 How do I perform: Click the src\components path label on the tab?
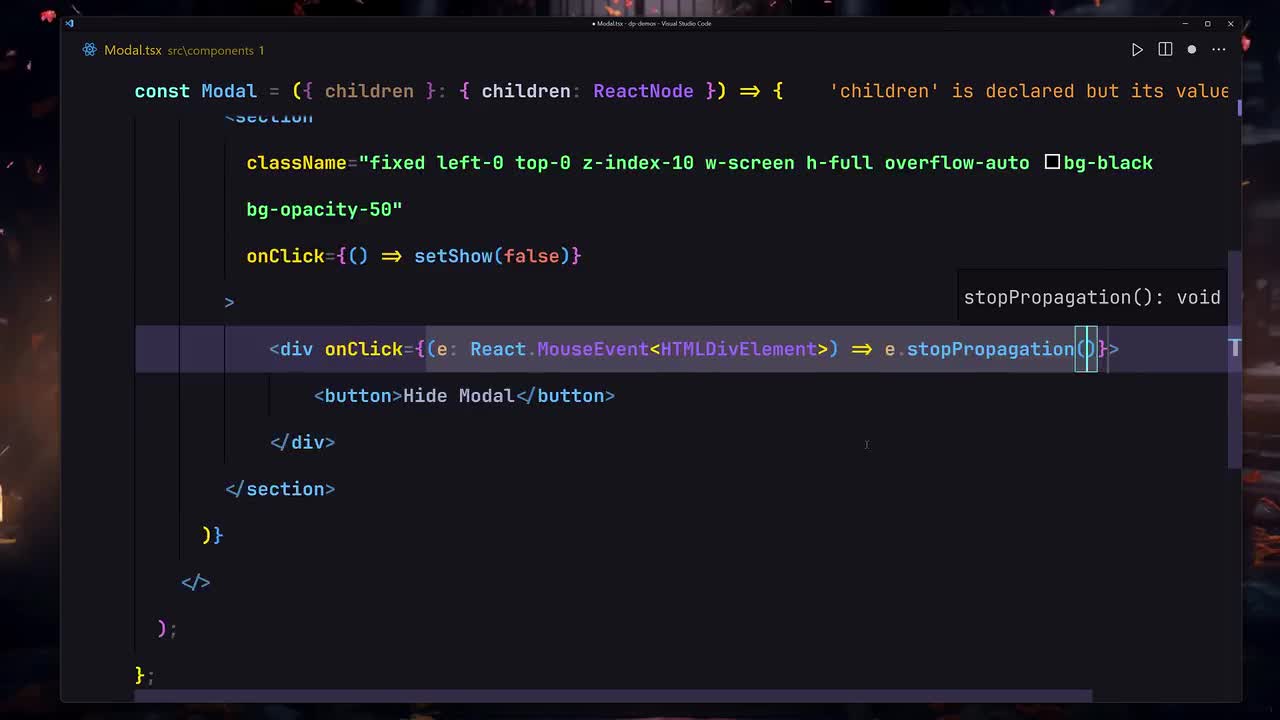[210, 50]
